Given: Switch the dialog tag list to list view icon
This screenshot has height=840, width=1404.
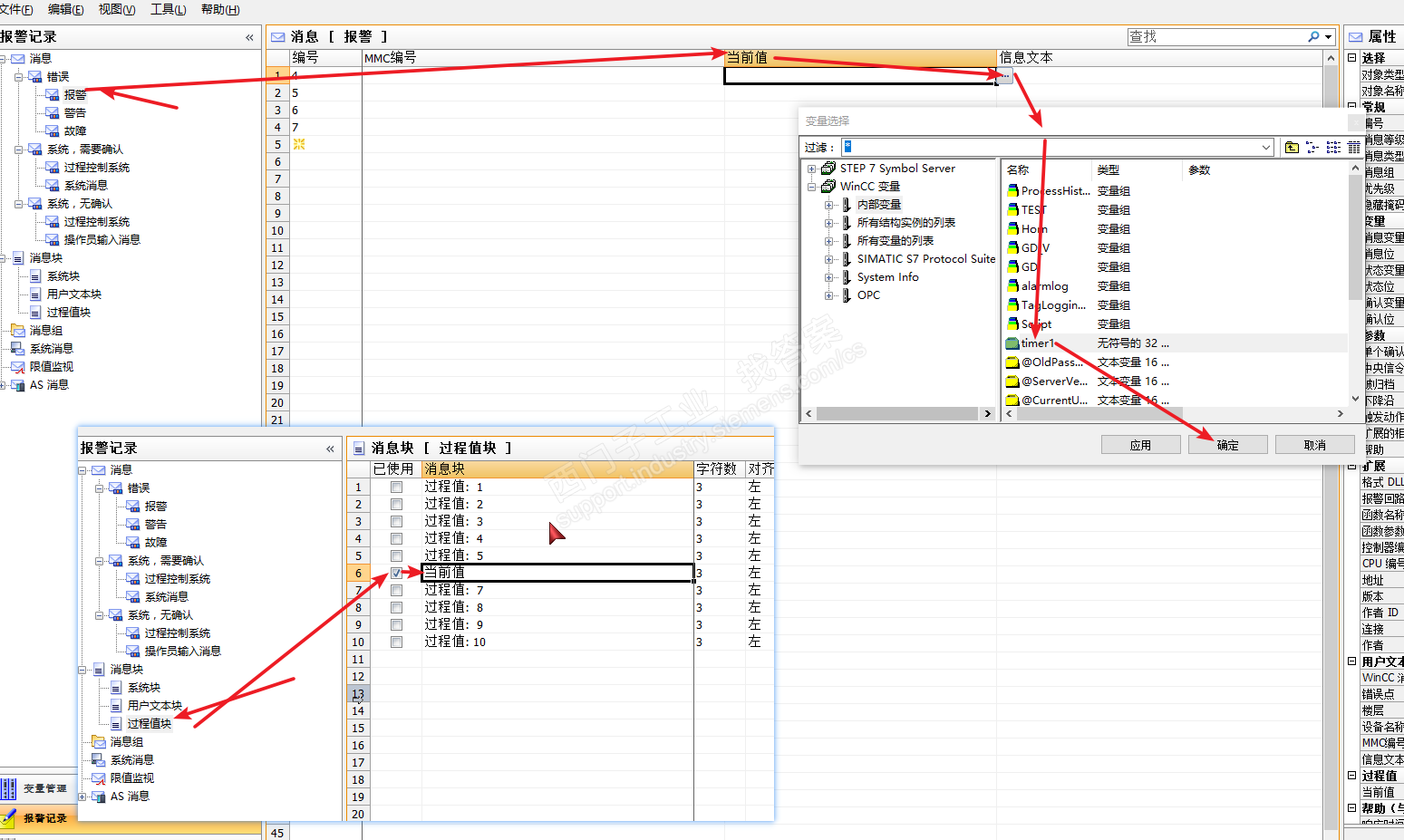Looking at the screenshot, I should (x=1333, y=148).
